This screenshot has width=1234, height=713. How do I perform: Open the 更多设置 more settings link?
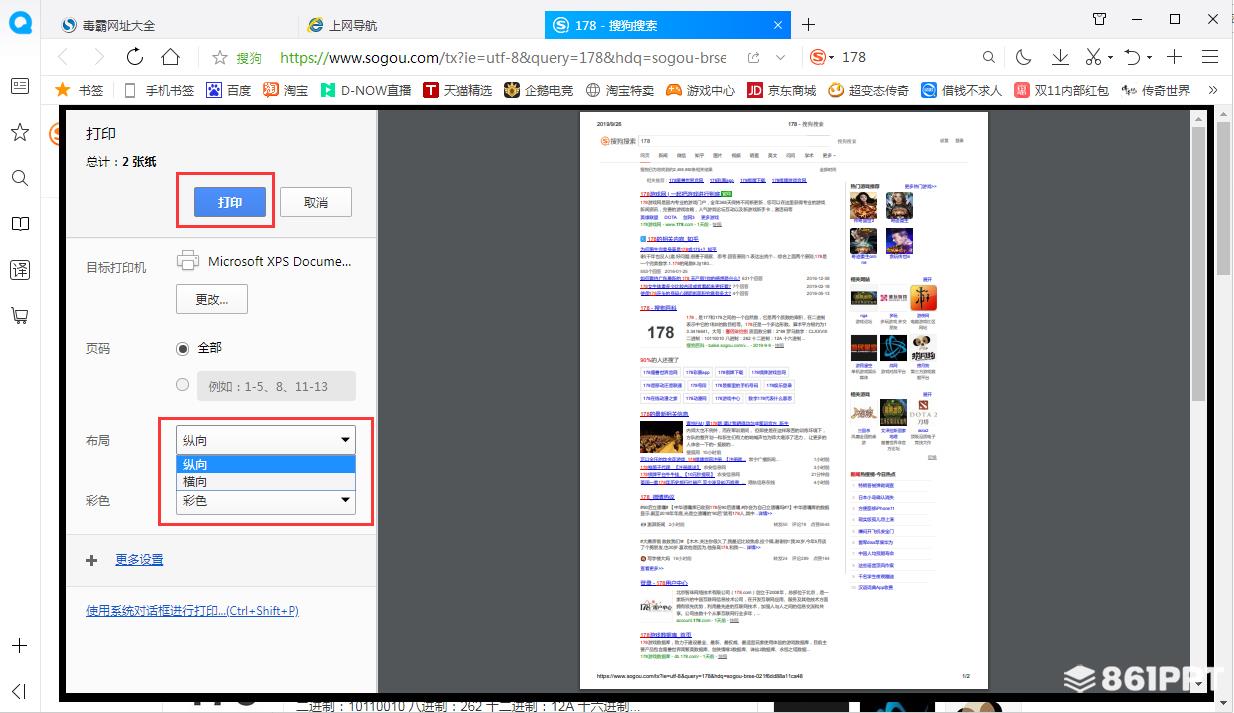tap(139, 560)
